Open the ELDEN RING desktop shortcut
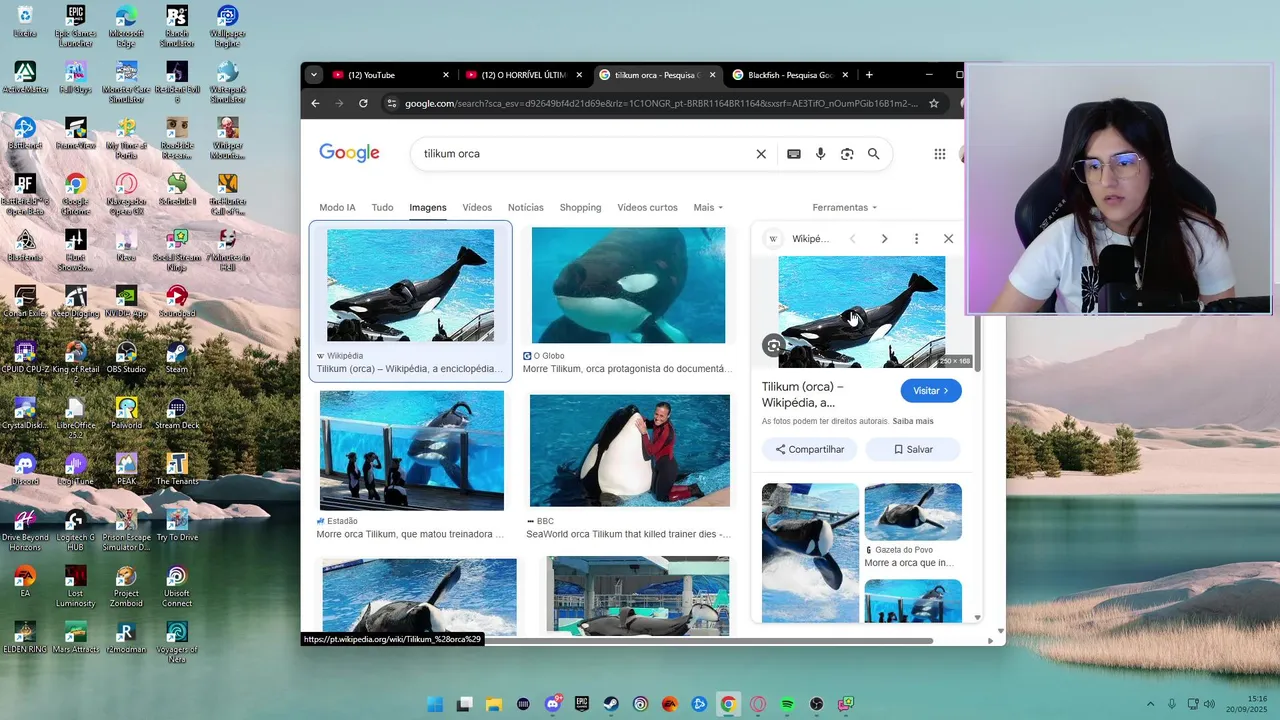The height and width of the screenshot is (720, 1280). [x=25, y=638]
